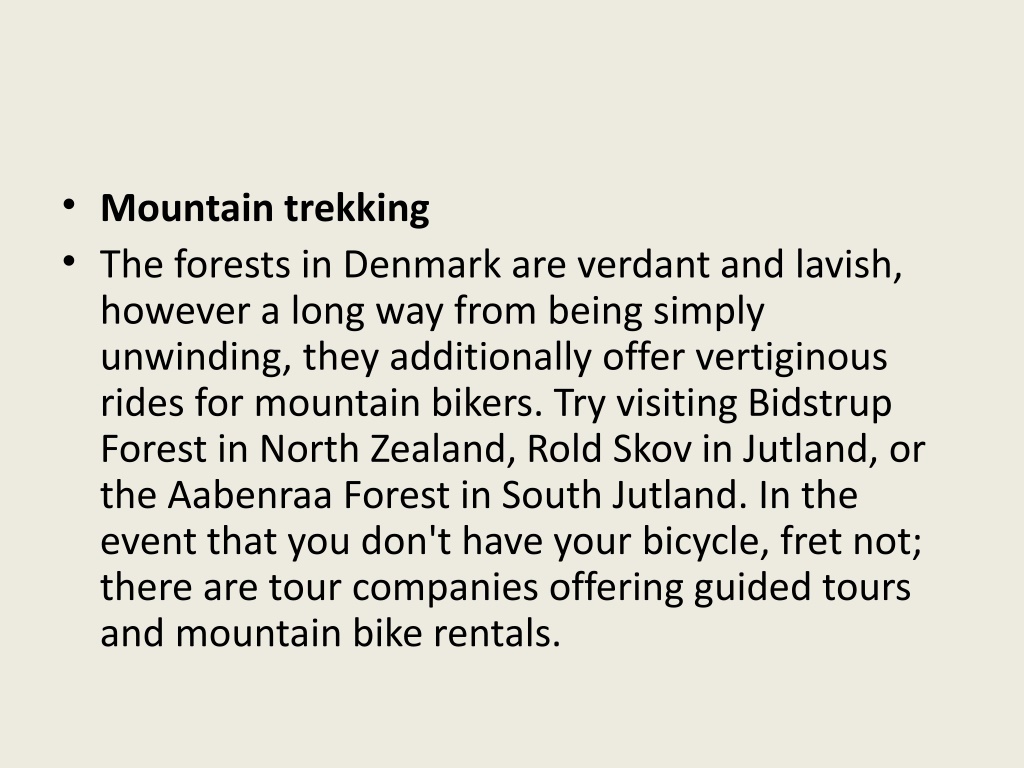
Task: Click the word "Denmark" in first line
Action: 422,264
